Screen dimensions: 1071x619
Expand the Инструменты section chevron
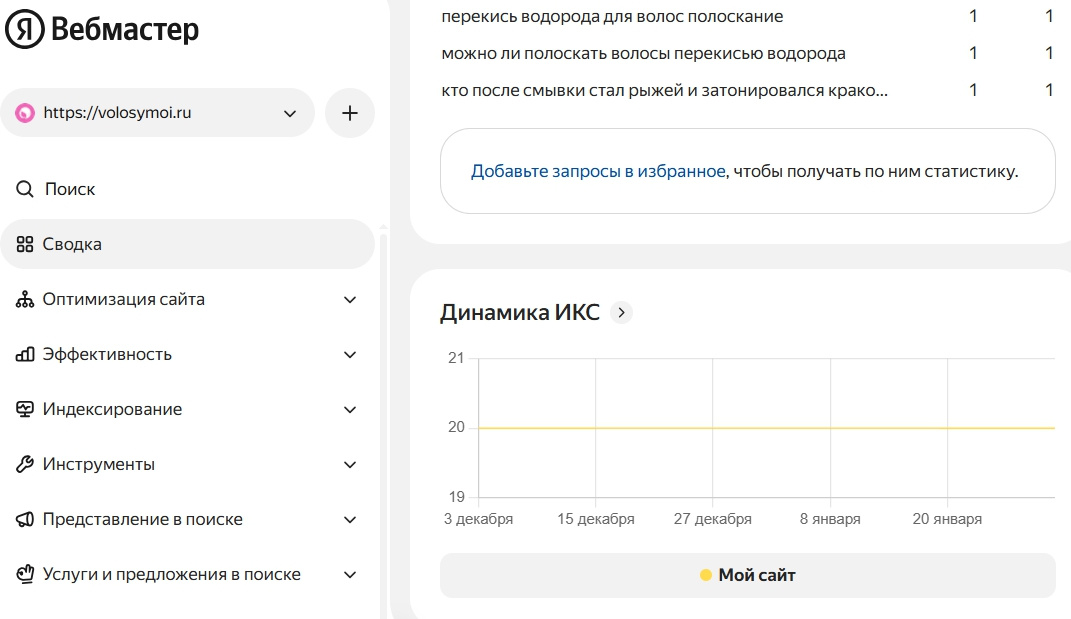(350, 464)
